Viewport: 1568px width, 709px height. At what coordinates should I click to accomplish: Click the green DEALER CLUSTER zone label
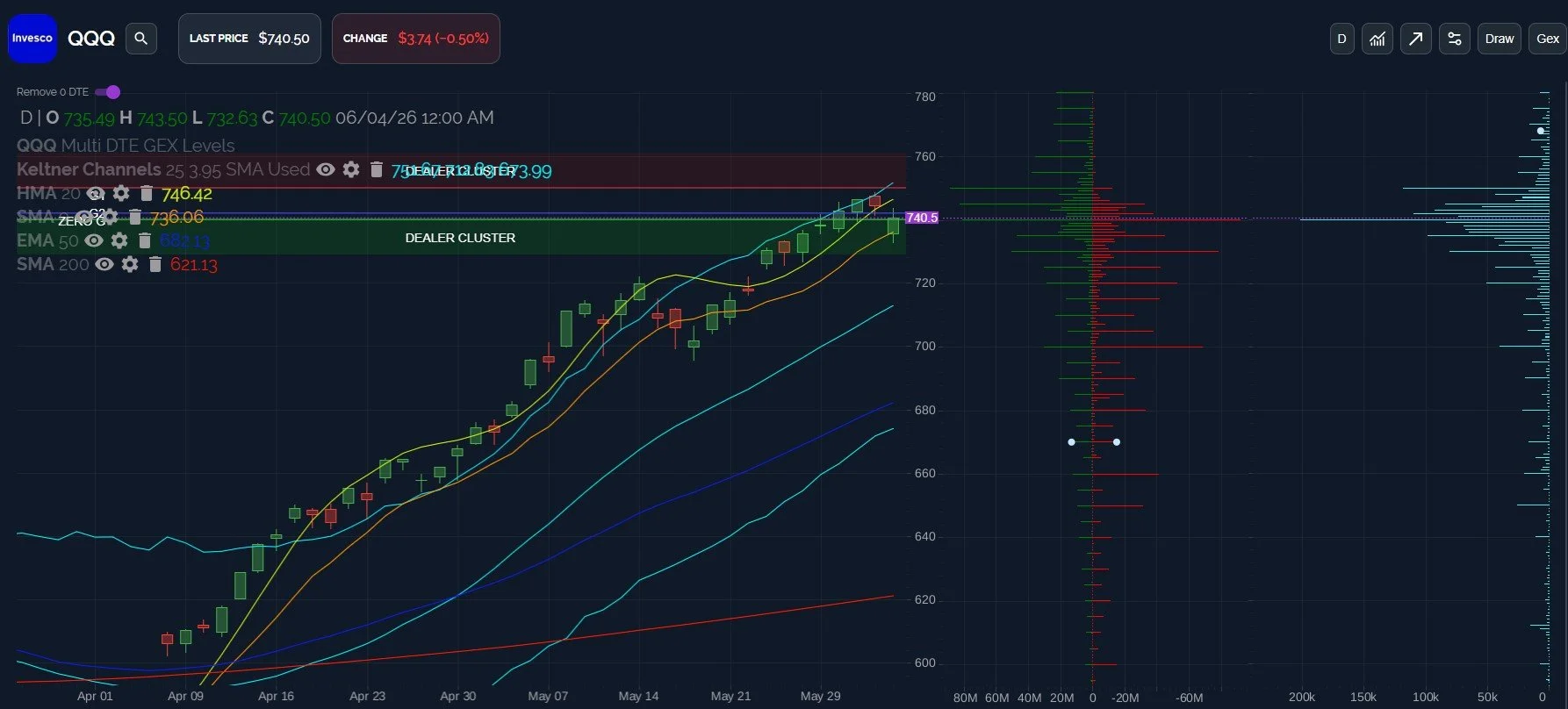[x=460, y=238]
